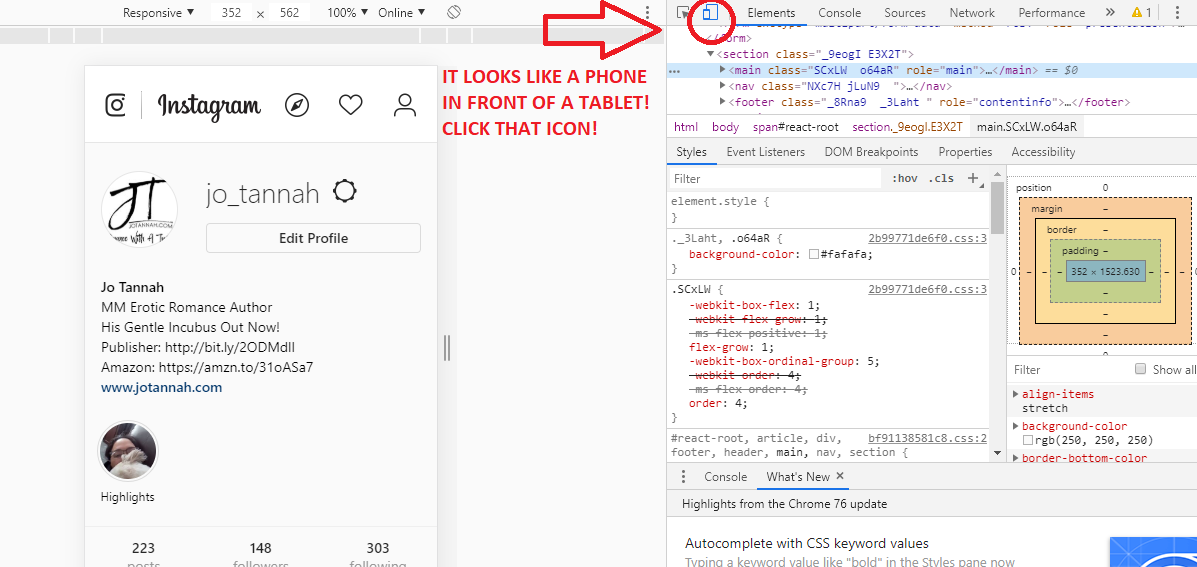Viewport: 1197px width, 567px height.
Task: Open the Responsive device dropdown
Action: [159, 13]
